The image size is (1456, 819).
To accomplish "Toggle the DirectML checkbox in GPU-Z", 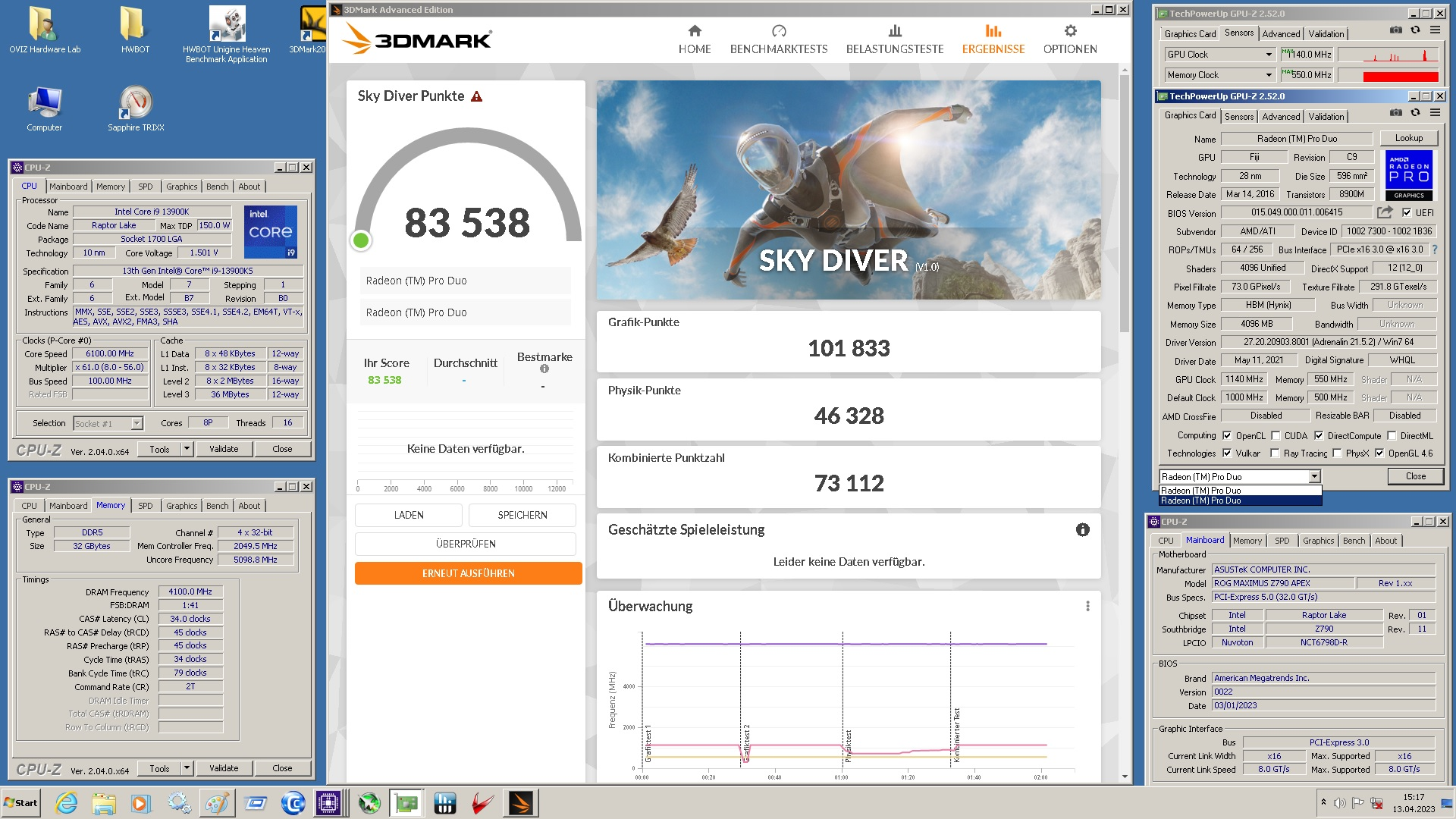I will (x=1392, y=436).
